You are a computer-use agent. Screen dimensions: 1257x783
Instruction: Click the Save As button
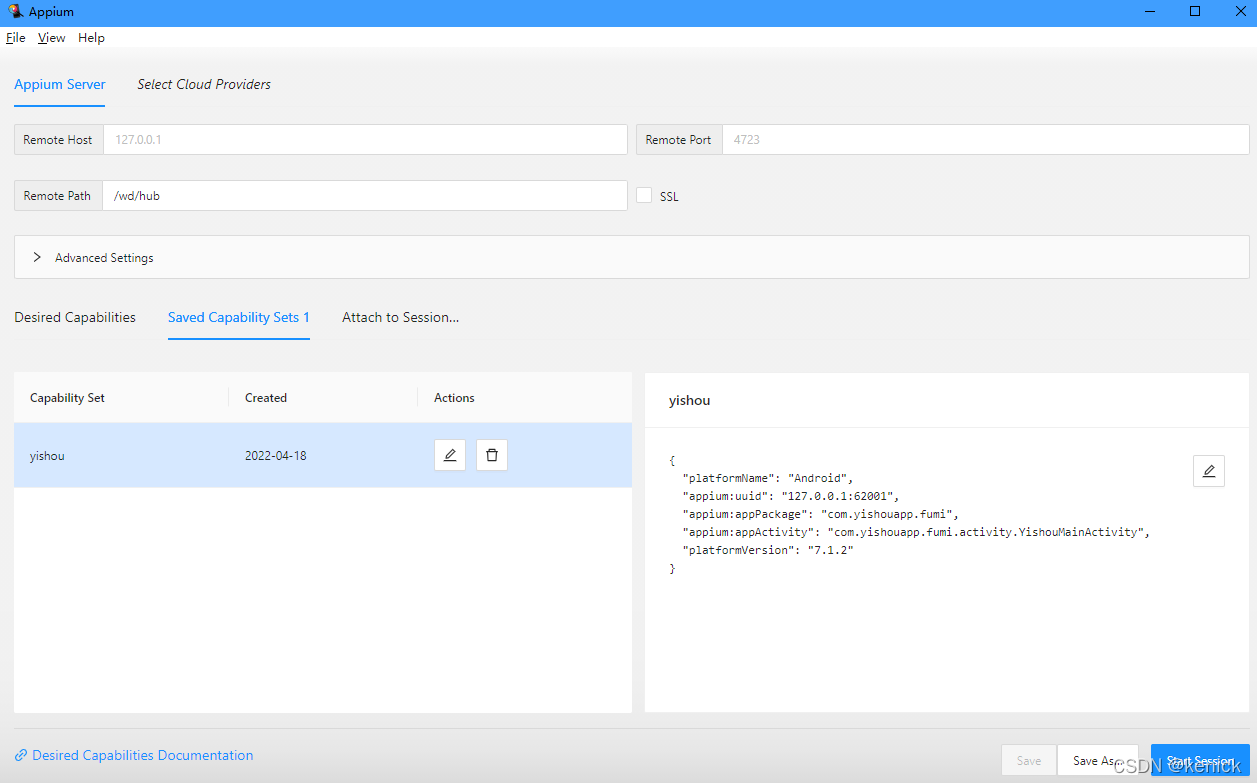click(x=1097, y=761)
